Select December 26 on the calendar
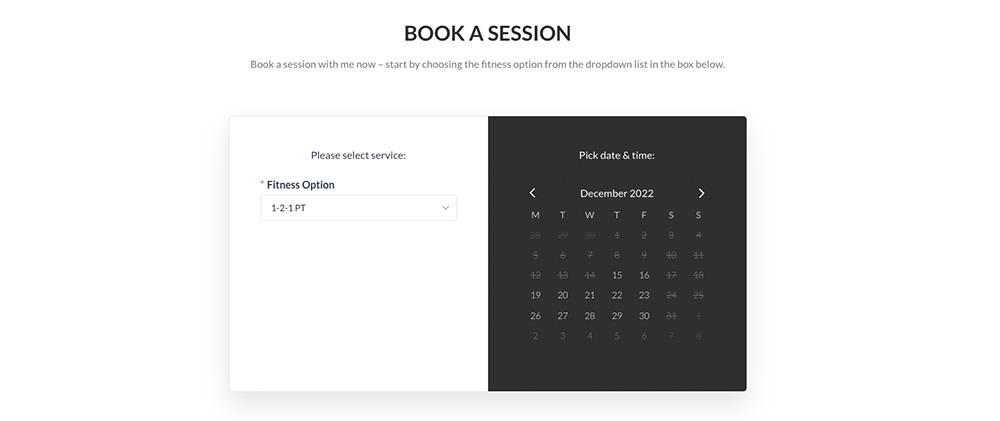This screenshot has height=421, width=1000. pyautogui.click(x=535, y=315)
